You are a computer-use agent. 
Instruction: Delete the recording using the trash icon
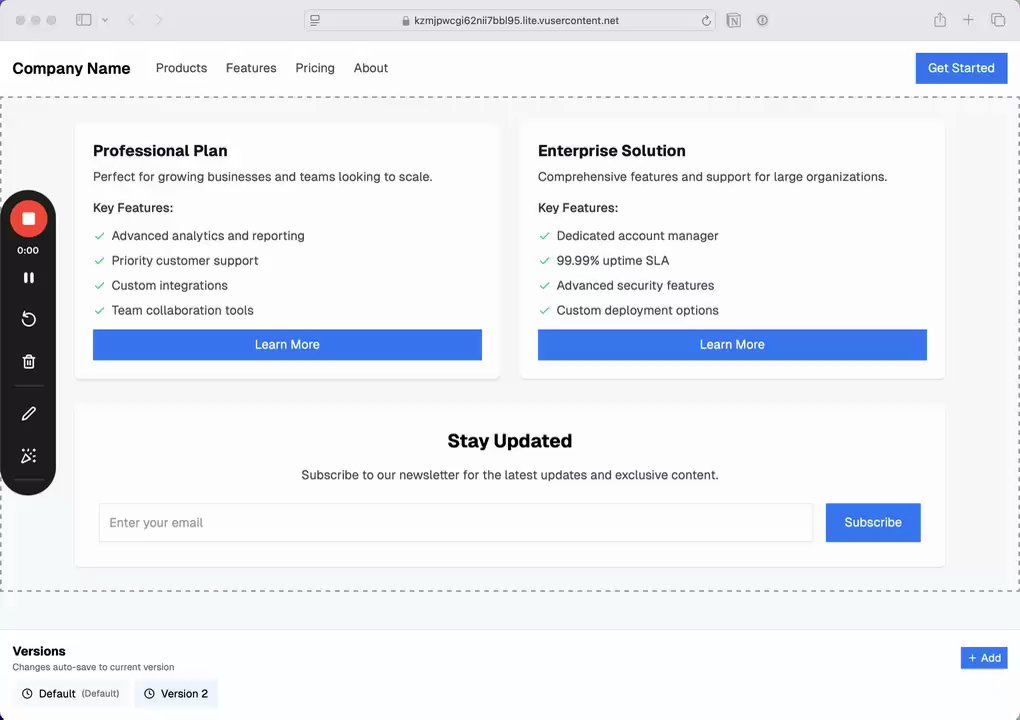(28, 362)
